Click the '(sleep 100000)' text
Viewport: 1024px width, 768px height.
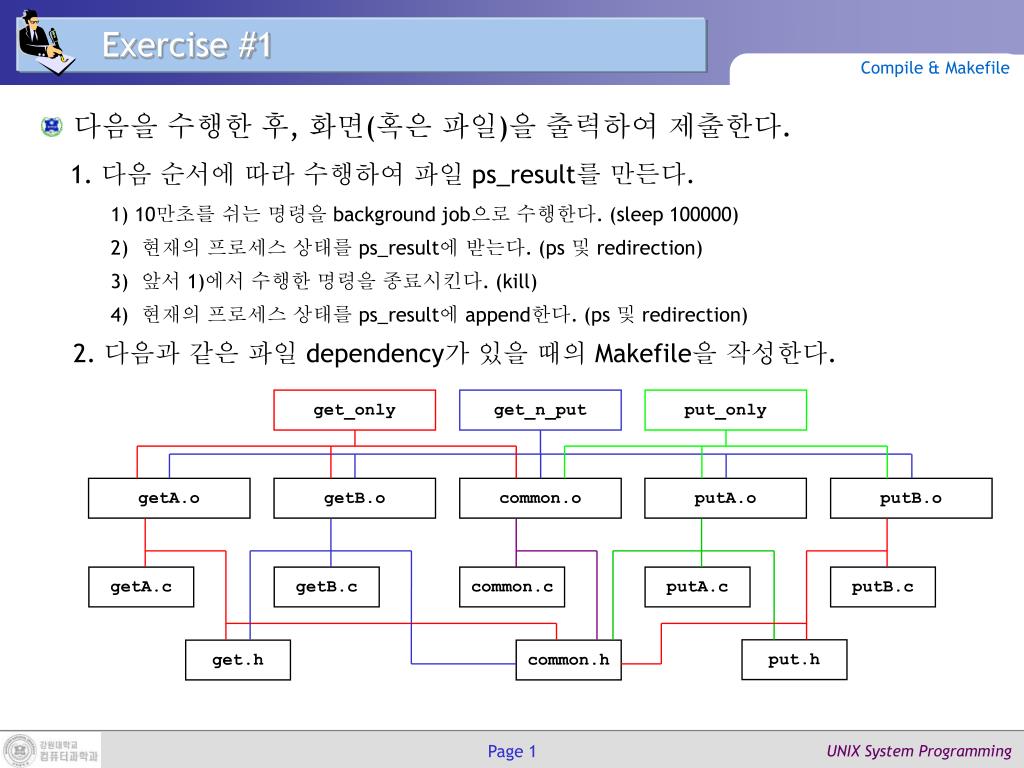[674, 214]
